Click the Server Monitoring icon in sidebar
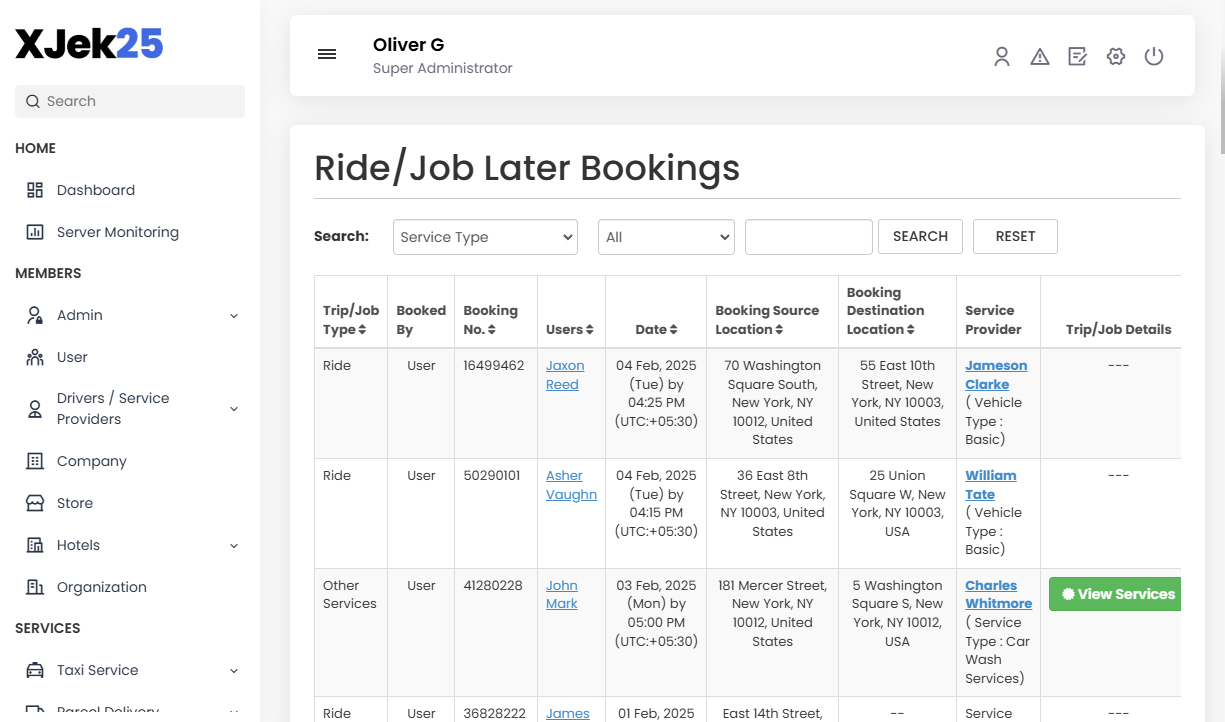This screenshot has width=1225, height=722. 34,231
